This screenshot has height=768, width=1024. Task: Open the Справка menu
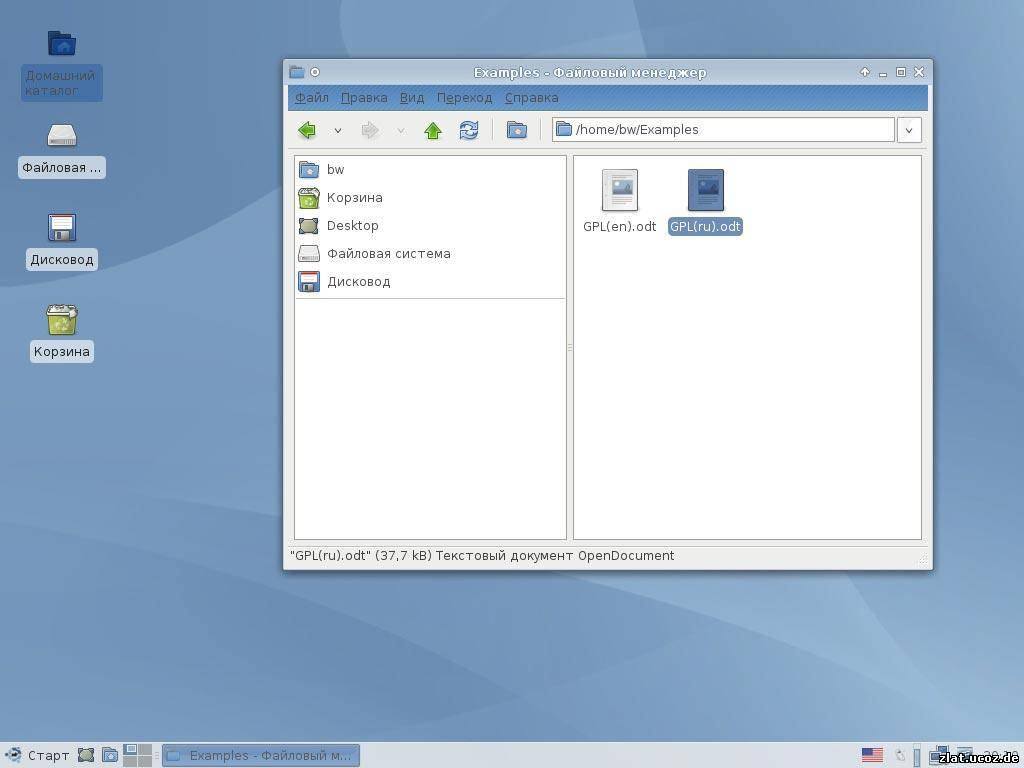(531, 98)
